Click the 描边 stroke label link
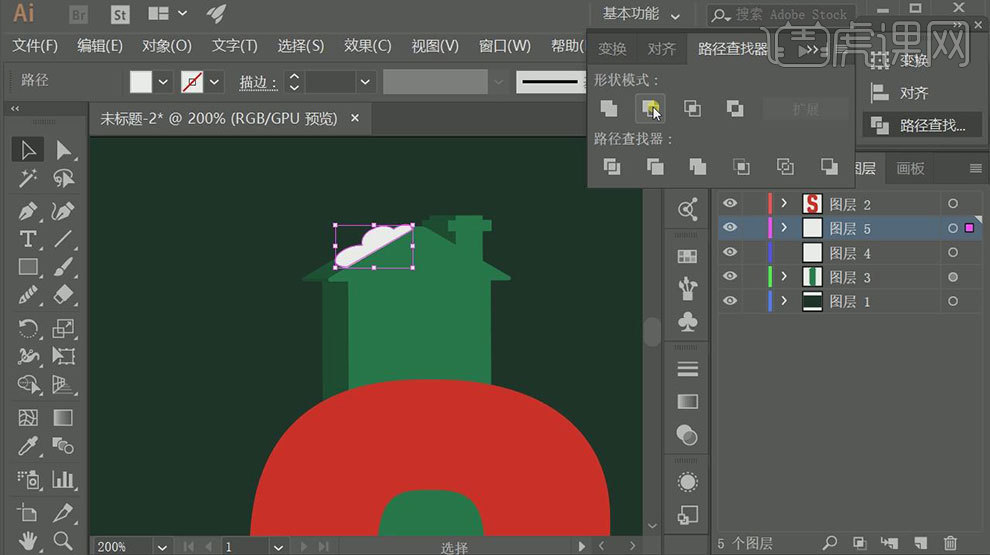990x555 pixels. (257, 82)
